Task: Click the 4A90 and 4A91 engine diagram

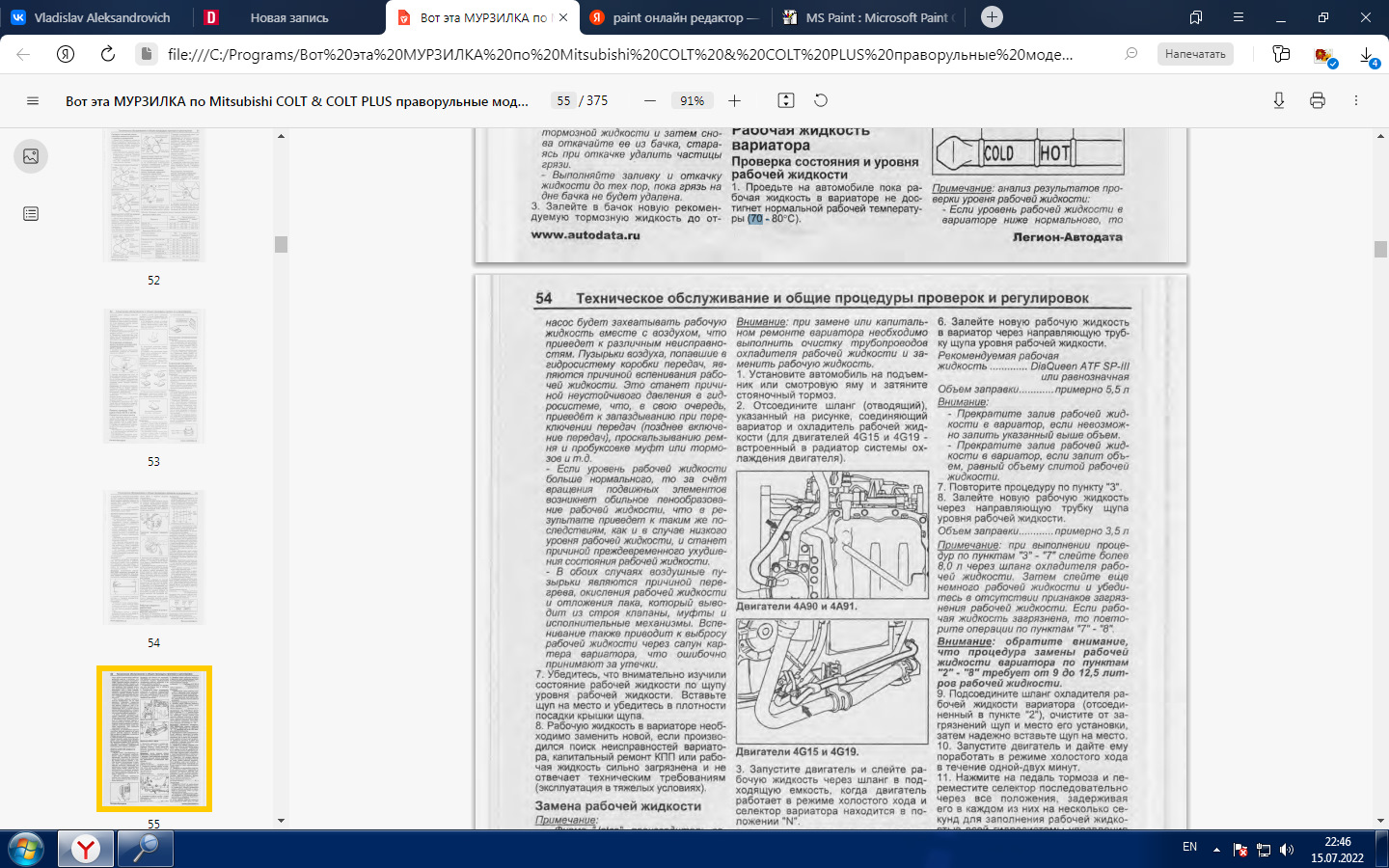Action: point(831,533)
